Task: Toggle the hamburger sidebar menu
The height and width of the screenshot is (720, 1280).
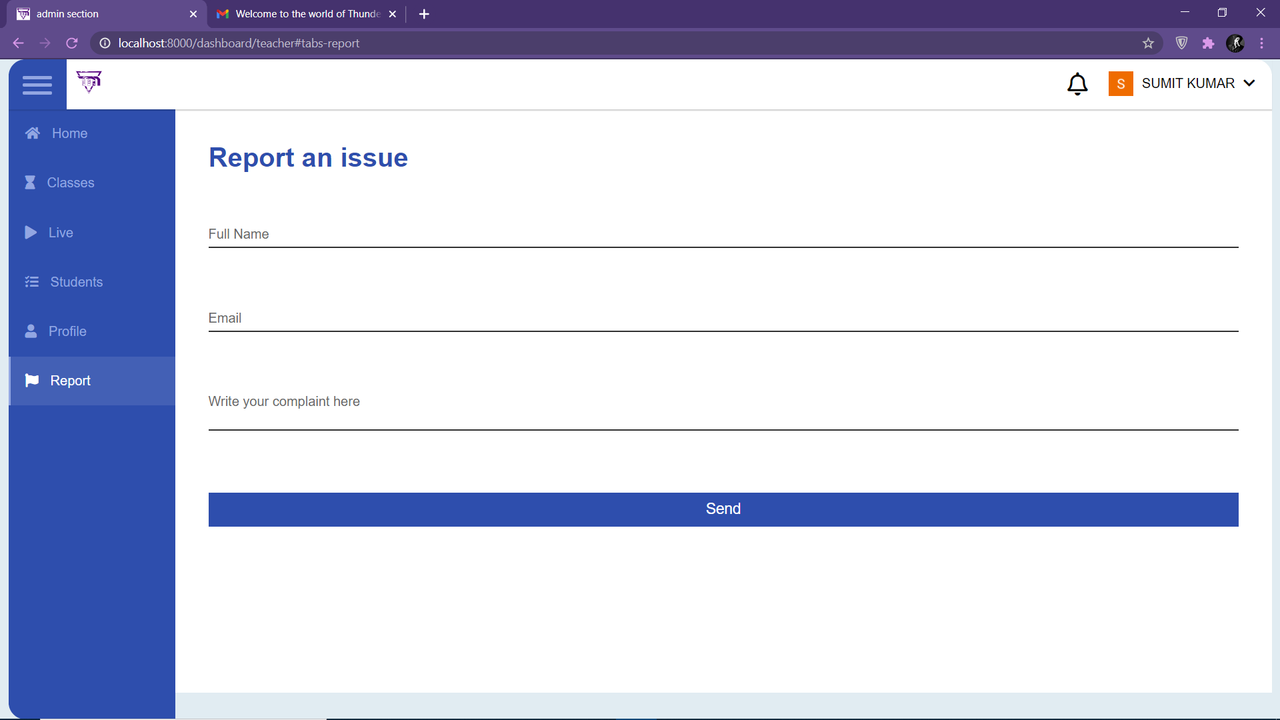Action: tap(37, 85)
